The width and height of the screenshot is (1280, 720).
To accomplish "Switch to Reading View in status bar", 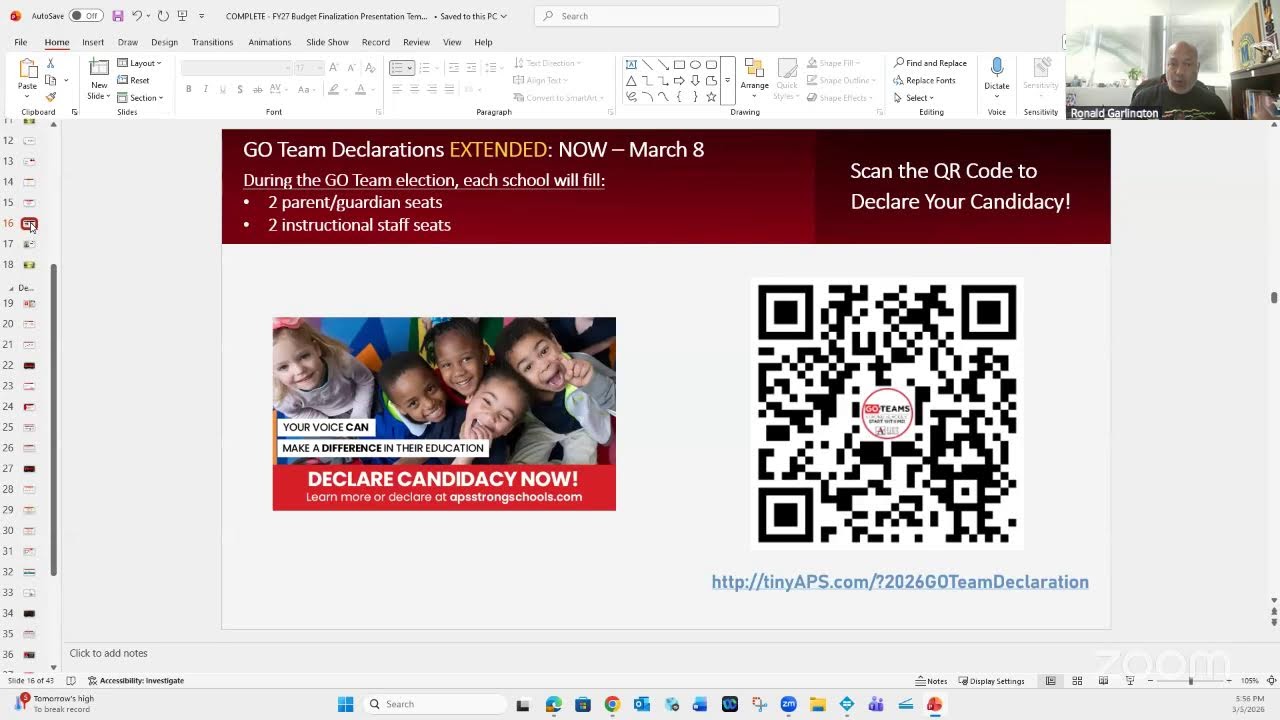I will tap(1103, 681).
